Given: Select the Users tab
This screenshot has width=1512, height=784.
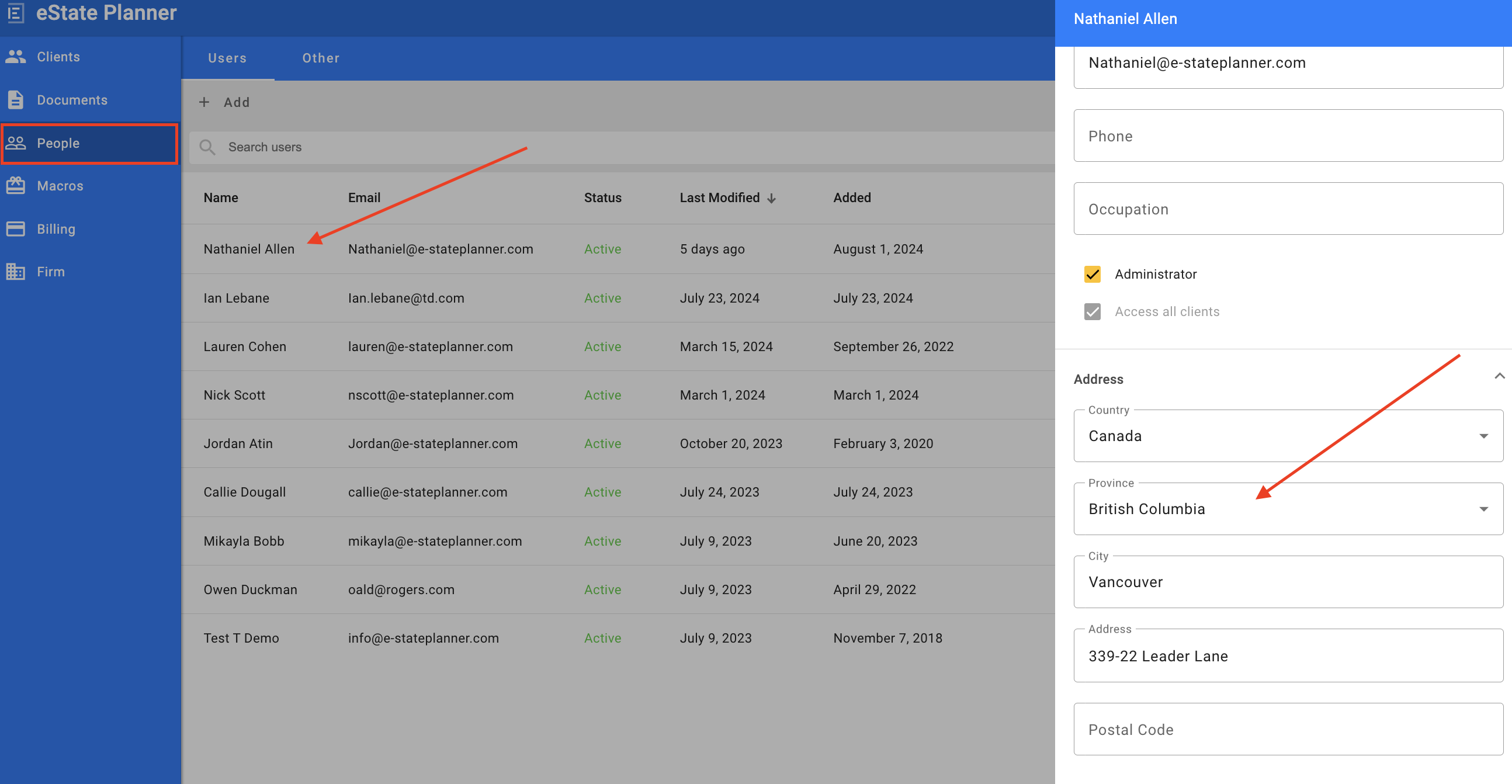Looking at the screenshot, I should [x=227, y=58].
